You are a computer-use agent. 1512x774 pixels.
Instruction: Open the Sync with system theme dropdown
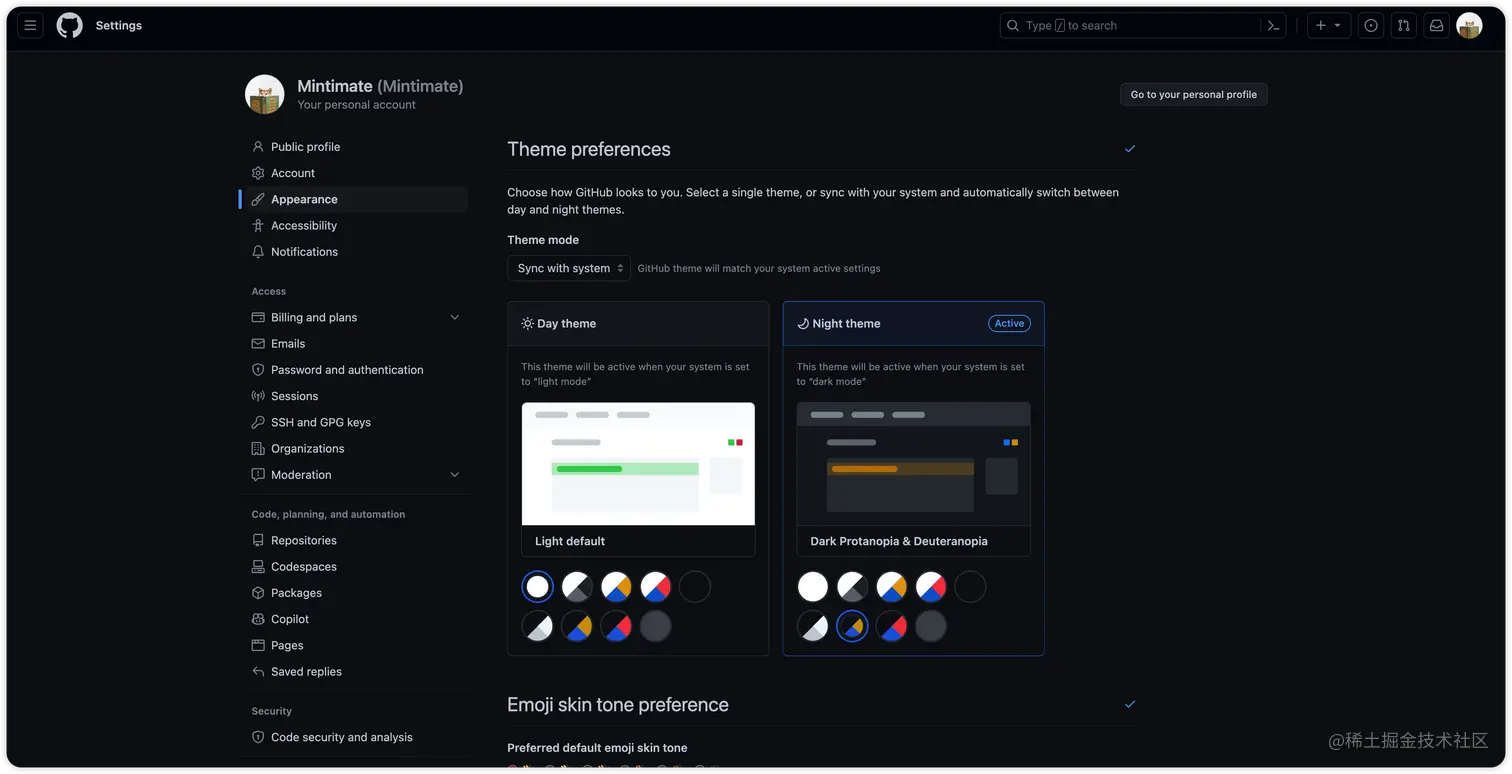pos(568,268)
